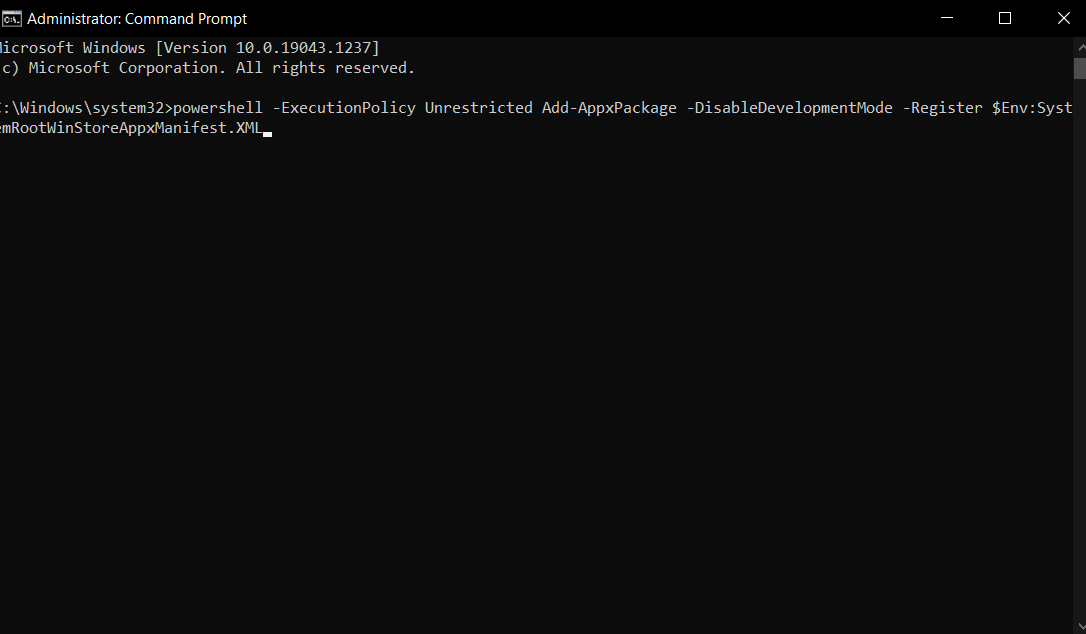Click the "$Env:Syst" variable text

[1032, 108]
